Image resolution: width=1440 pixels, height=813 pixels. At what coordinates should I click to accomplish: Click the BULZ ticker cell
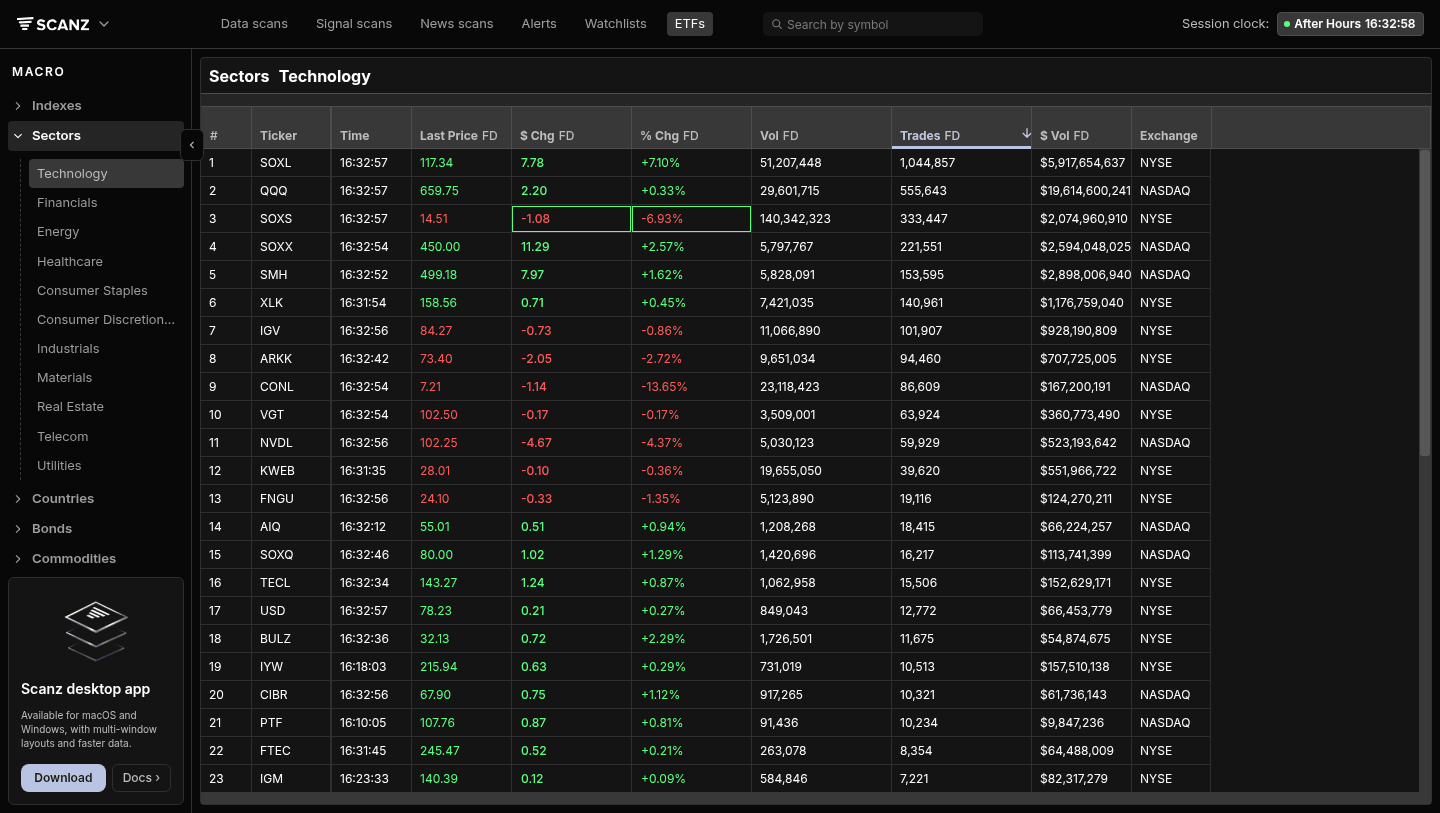(291, 639)
